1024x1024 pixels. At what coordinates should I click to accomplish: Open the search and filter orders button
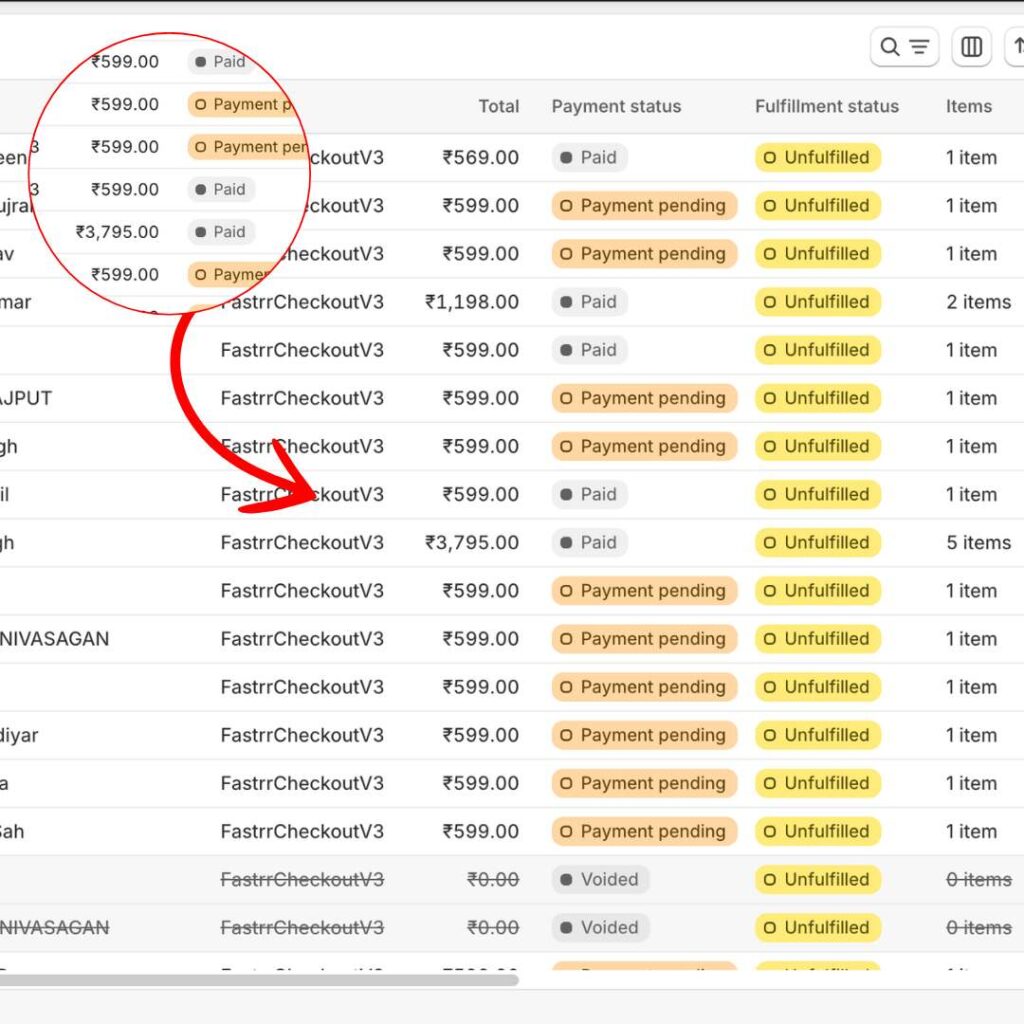904,47
